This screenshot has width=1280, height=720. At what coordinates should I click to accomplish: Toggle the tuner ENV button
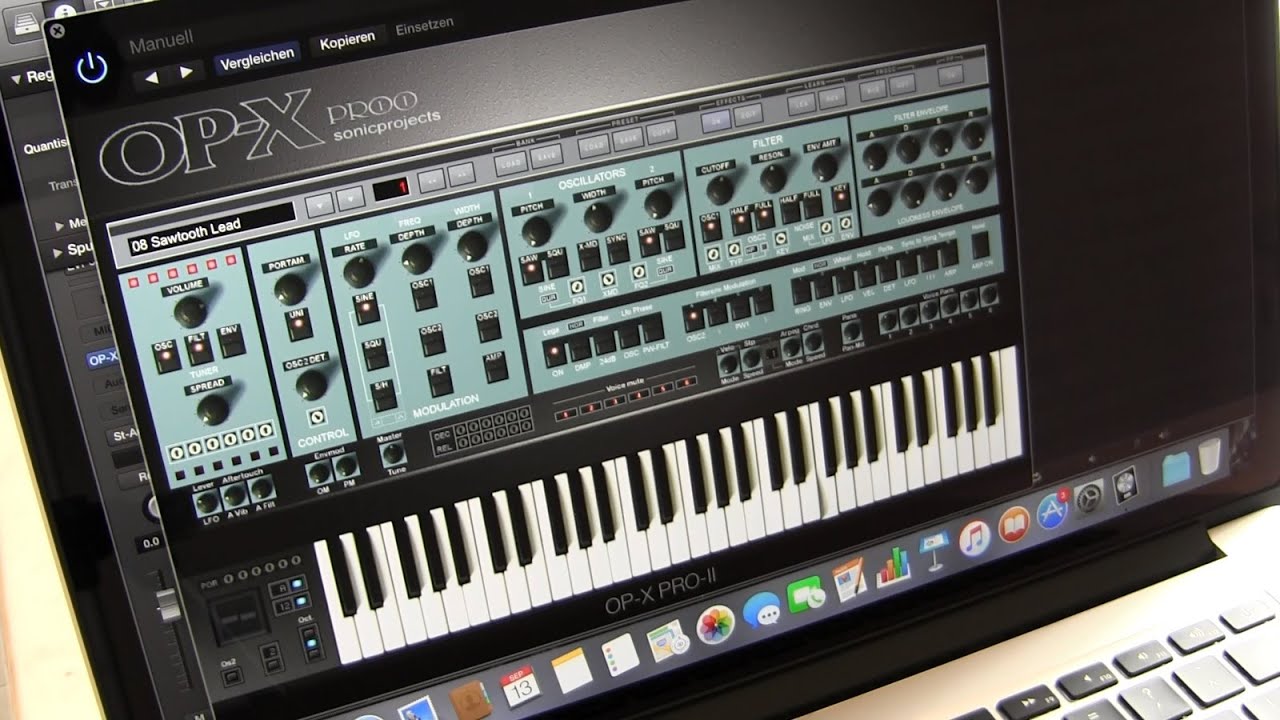point(232,342)
